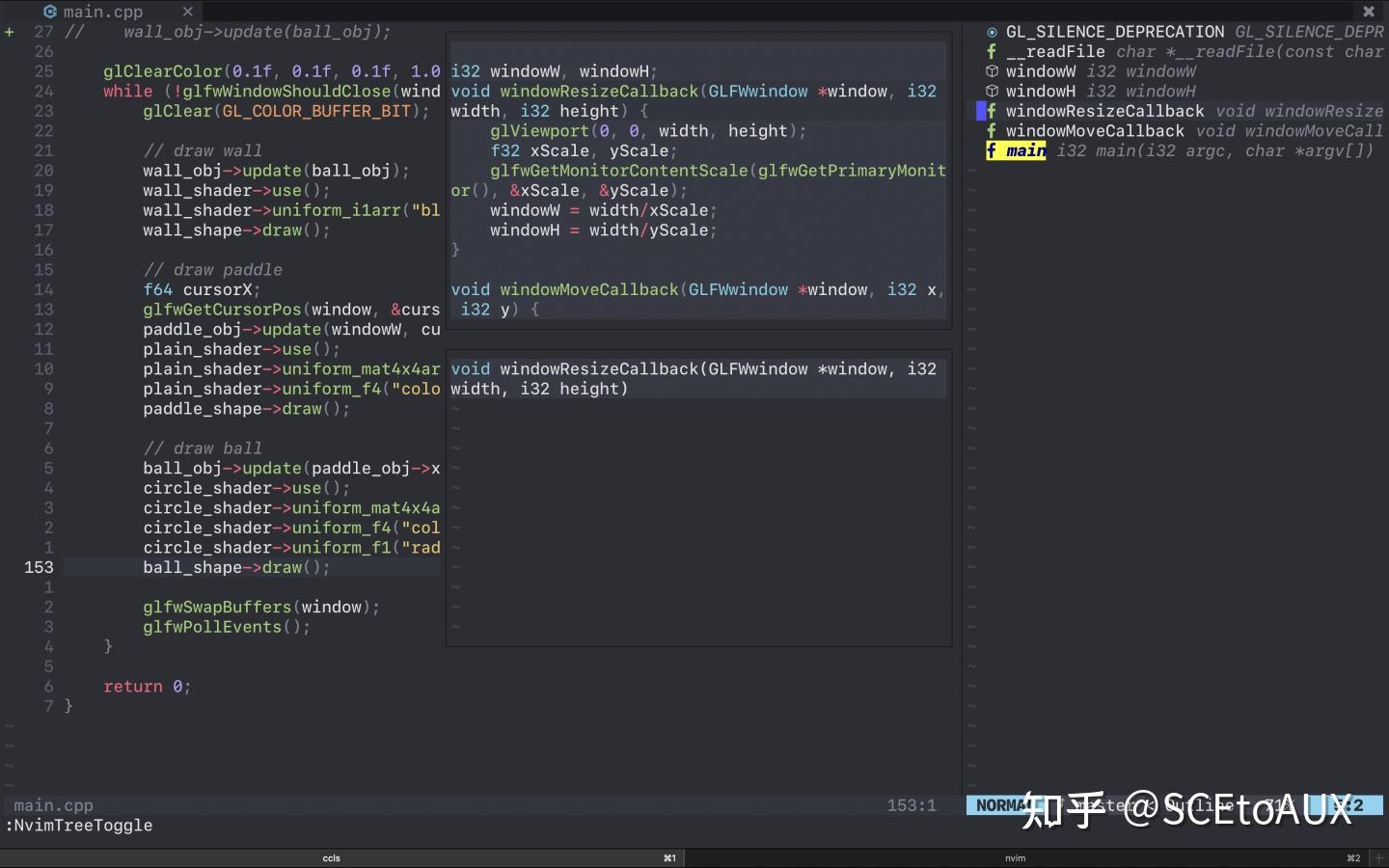Select the main.cpp editor tab

point(100,12)
